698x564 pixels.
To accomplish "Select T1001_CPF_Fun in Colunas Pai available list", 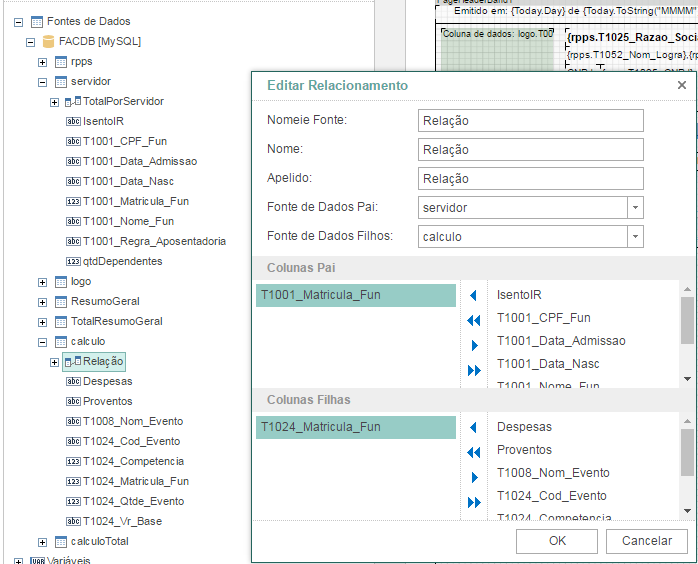I will point(544,318).
